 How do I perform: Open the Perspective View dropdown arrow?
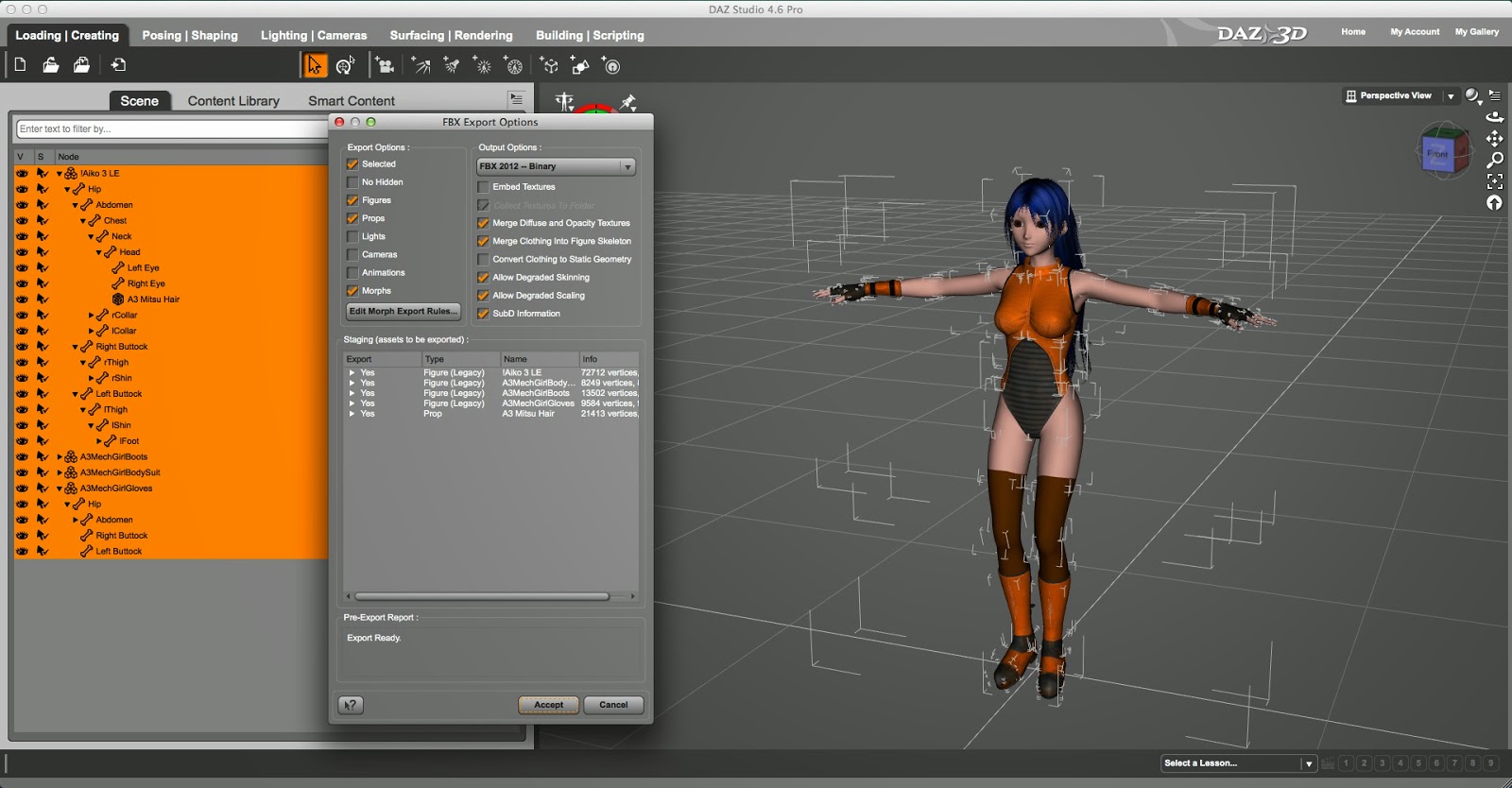tap(1451, 96)
